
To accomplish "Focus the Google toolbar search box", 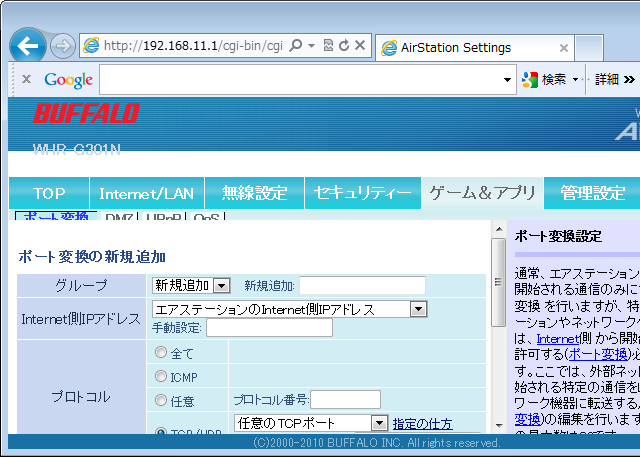I will (x=300, y=80).
